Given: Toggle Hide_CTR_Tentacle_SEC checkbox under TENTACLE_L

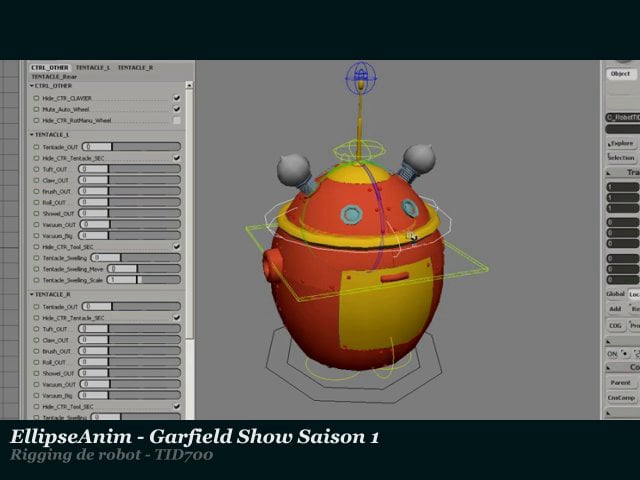Looking at the screenshot, I should click(x=177, y=158).
